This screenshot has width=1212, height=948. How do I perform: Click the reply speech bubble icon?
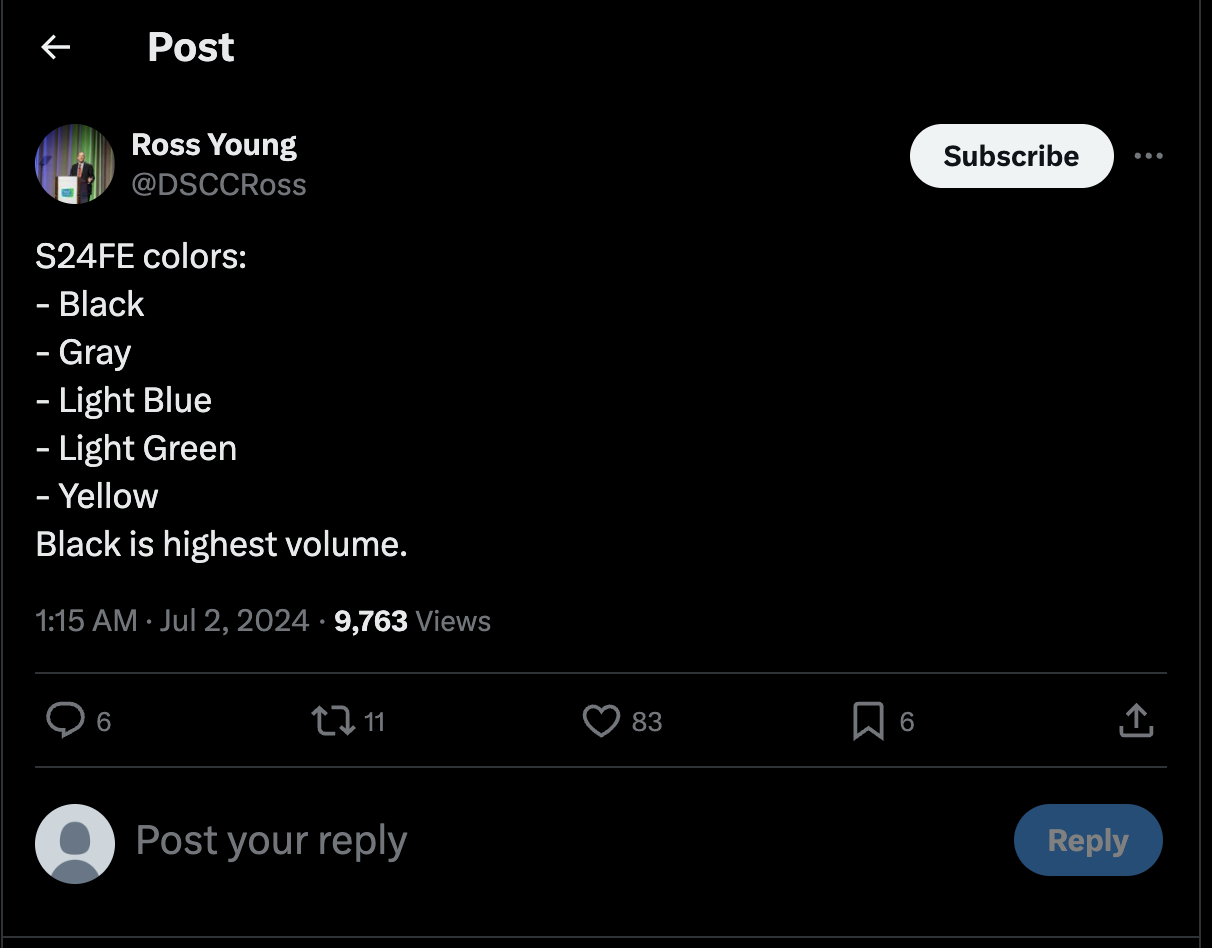coord(66,721)
